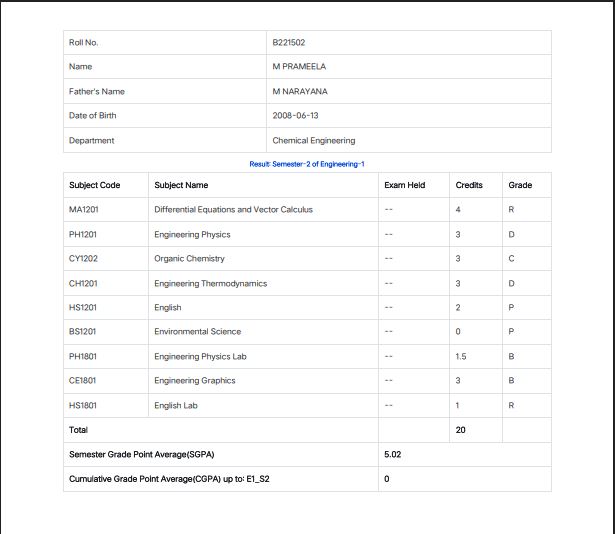This screenshot has height=534, width=615.
Task: Click the total credits value 20
Action: [x=461, y=430]
